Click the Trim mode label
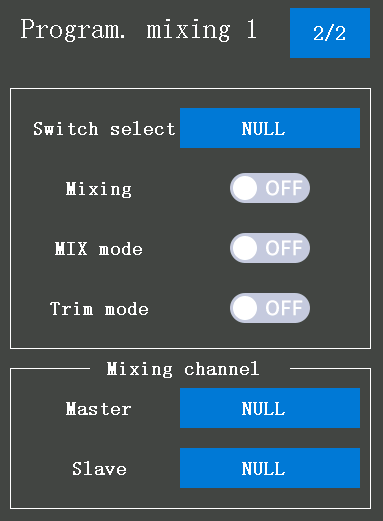This screenshot has height=521, width=383. pyautogui.click(x=99, y=309)
